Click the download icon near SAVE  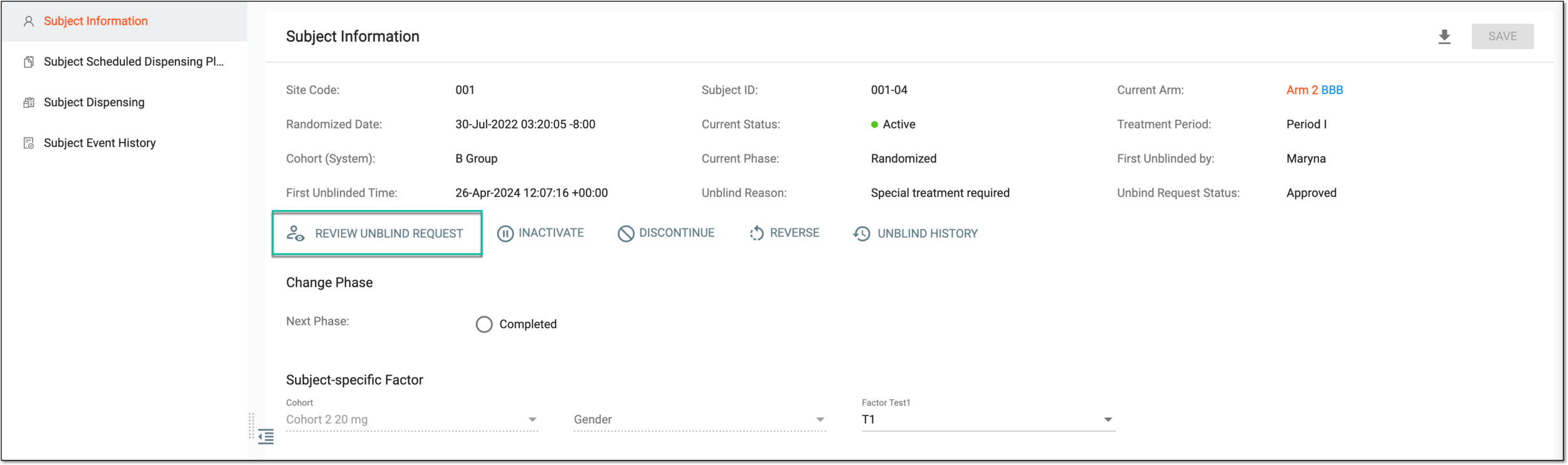tap(1444, 37)
